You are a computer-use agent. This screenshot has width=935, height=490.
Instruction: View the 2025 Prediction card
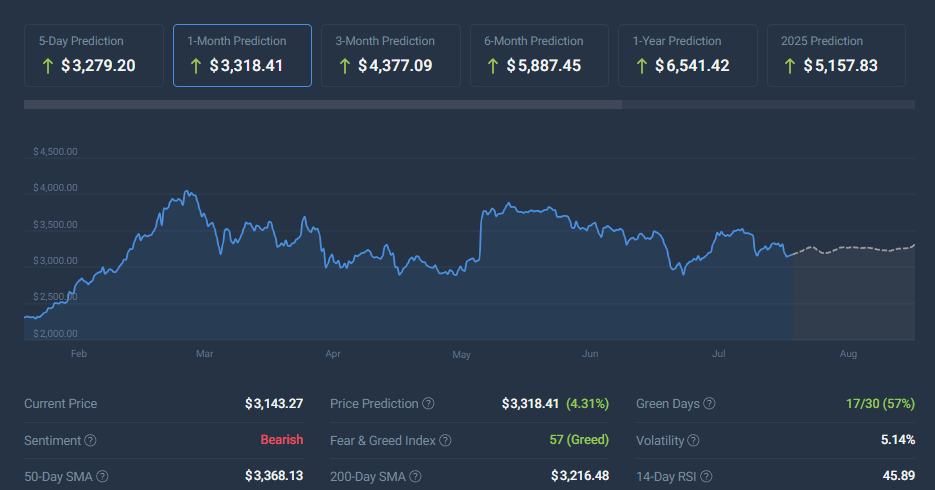click(837, 55)
